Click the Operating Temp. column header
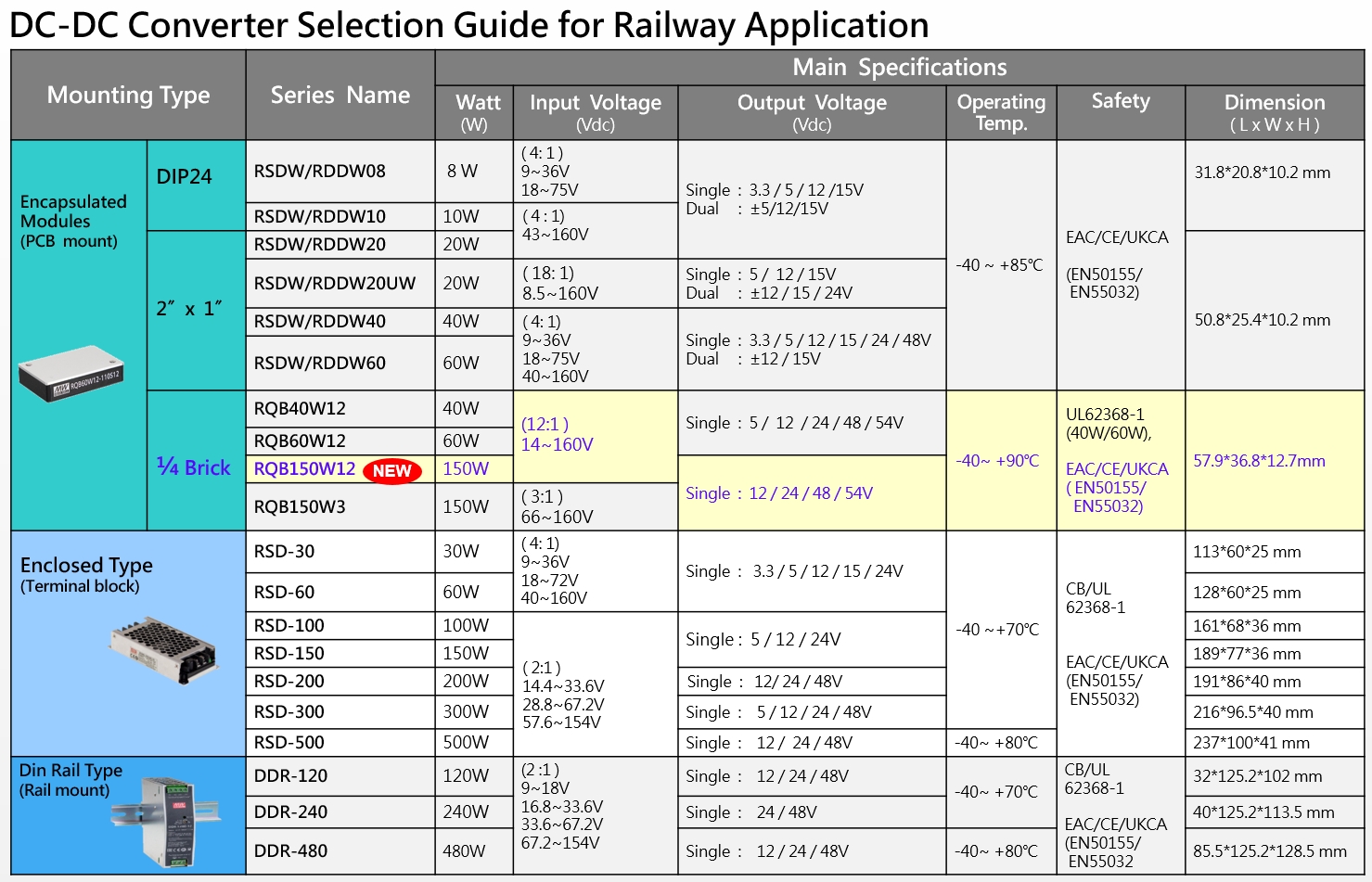The image size is (1372, 882). (1001, 112)
